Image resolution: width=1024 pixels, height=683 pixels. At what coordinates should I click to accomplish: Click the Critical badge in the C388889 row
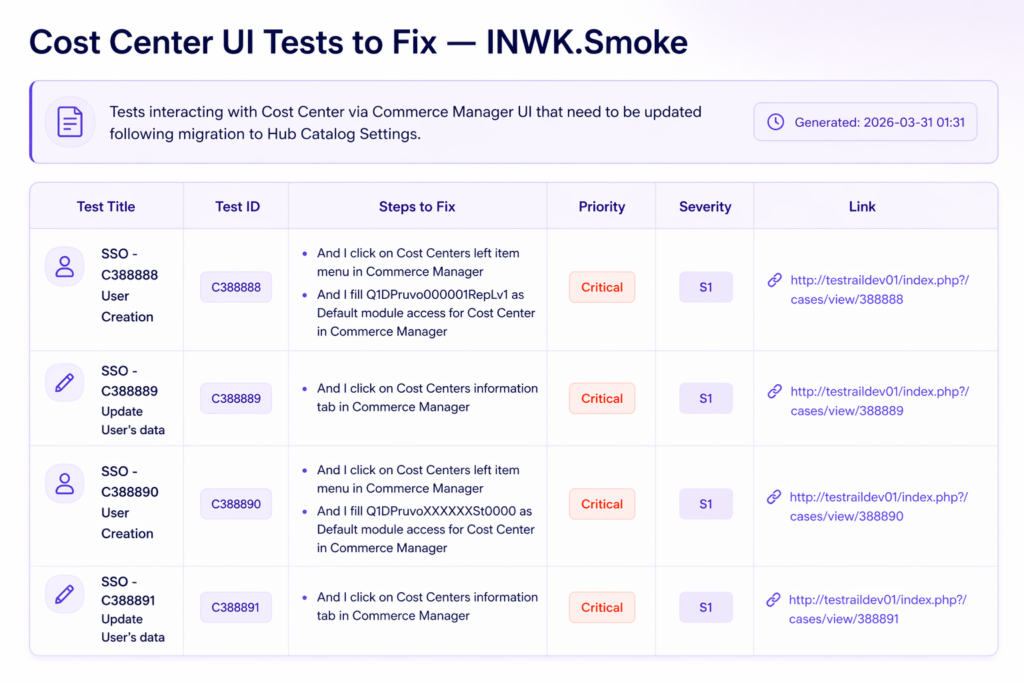(x=602, y=398)
